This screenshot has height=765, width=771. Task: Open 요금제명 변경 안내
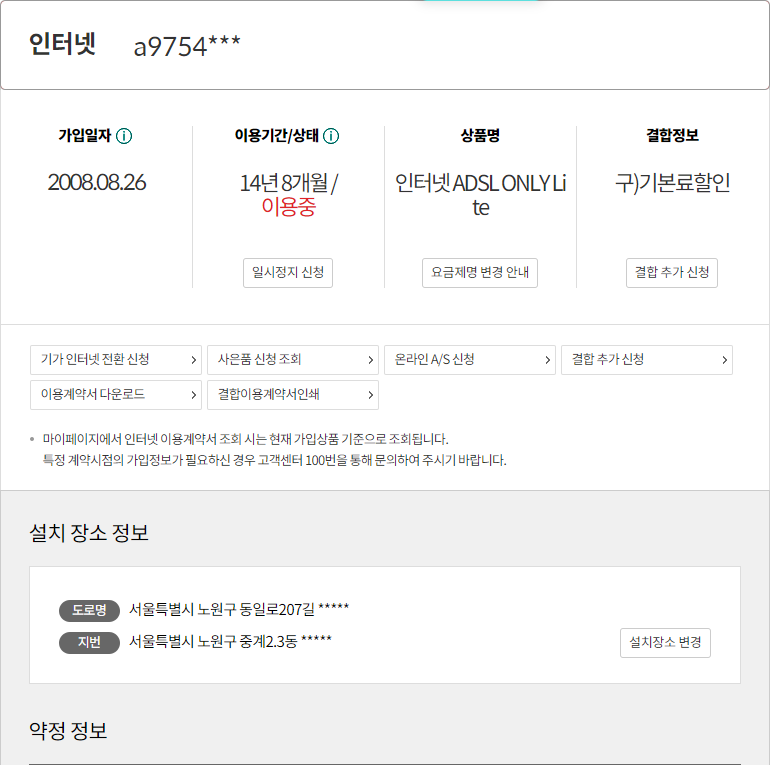click(x=480, y=273)
